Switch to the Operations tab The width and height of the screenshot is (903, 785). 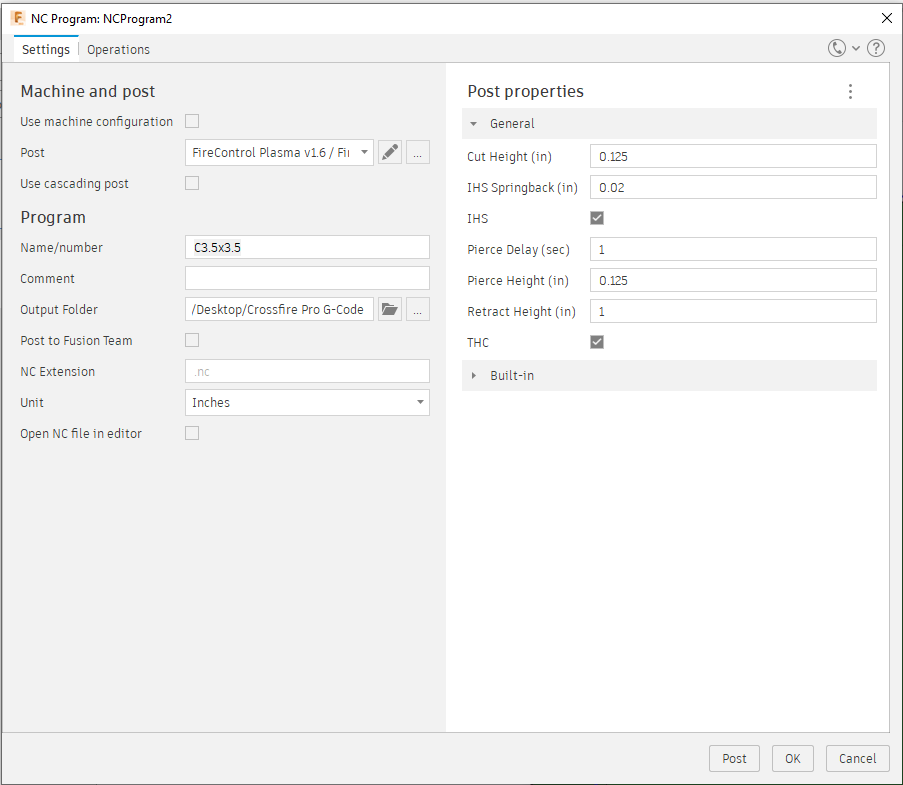(118, 49)
